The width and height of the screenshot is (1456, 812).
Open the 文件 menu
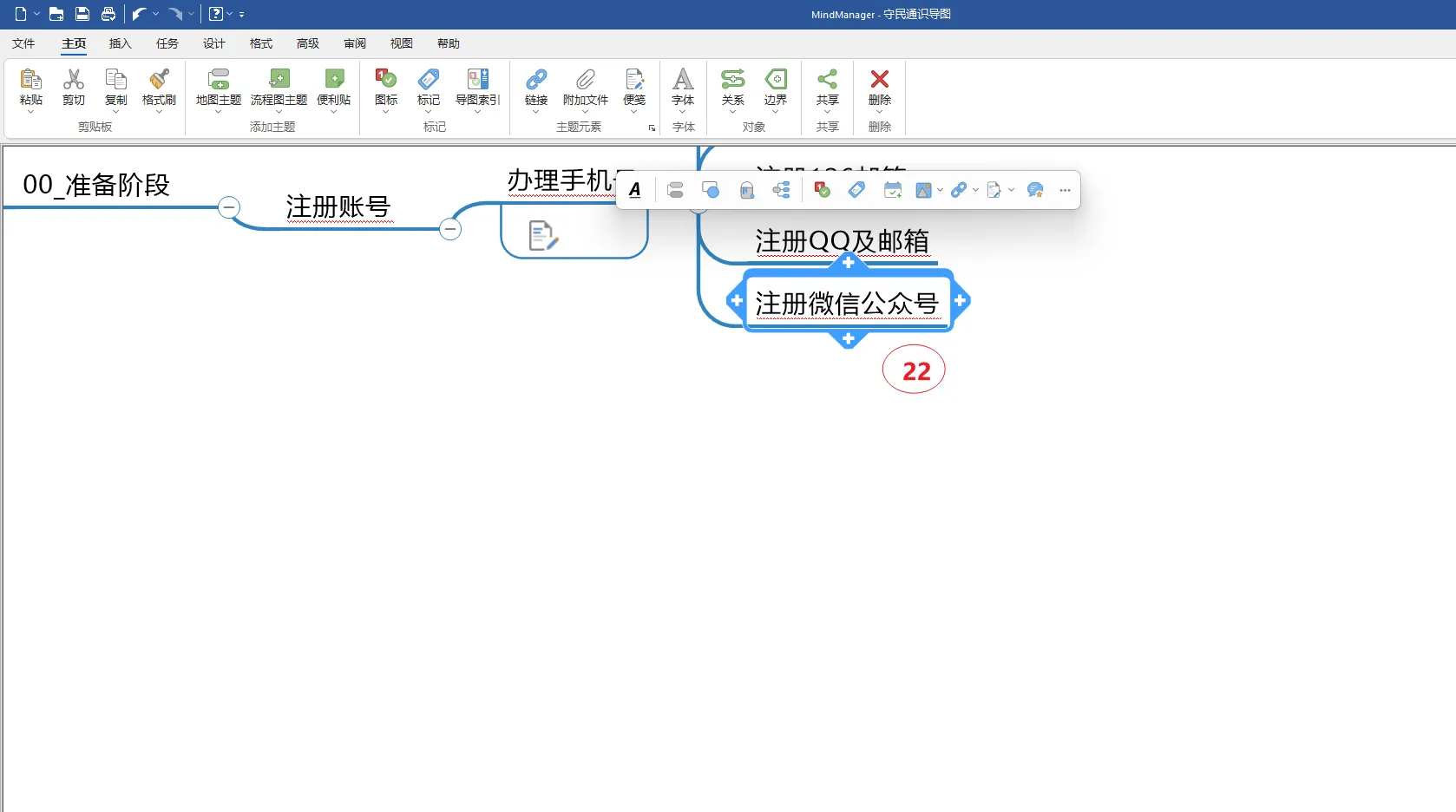(x=23, y=43)
